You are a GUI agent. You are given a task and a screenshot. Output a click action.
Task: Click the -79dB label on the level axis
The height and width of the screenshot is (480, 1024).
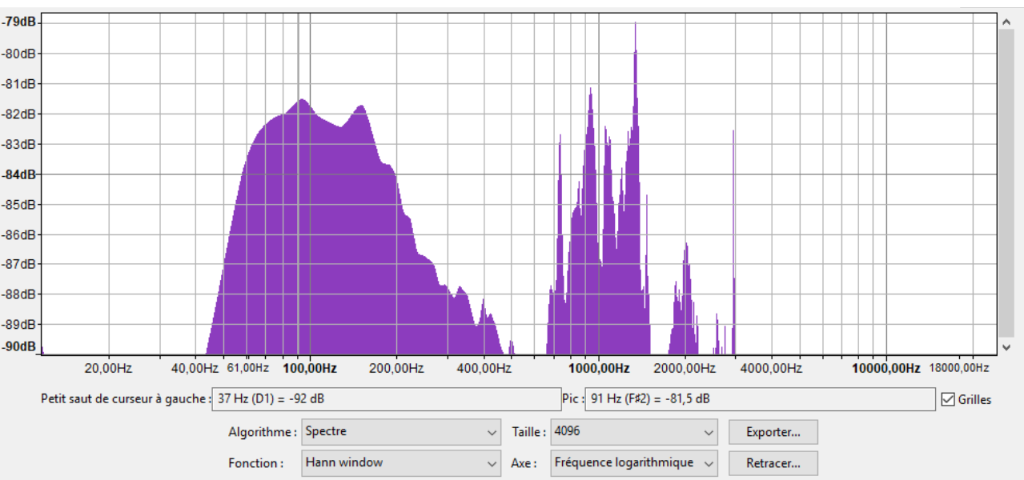pos(20,23)
